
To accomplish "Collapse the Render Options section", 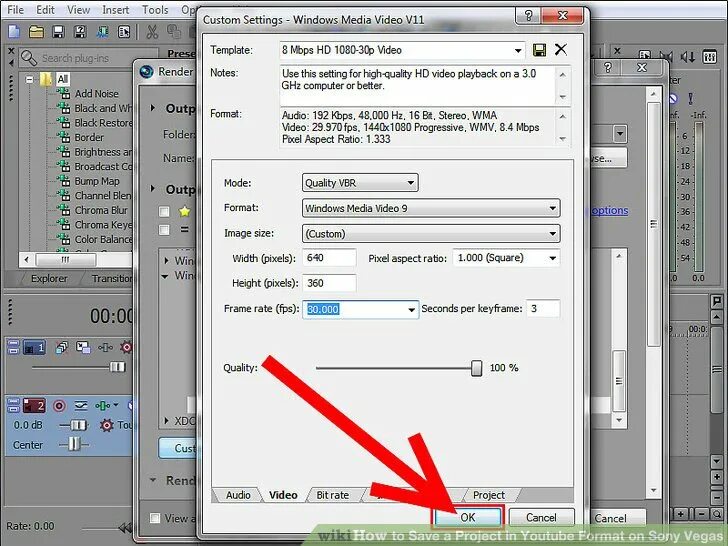I will point(153,480).
